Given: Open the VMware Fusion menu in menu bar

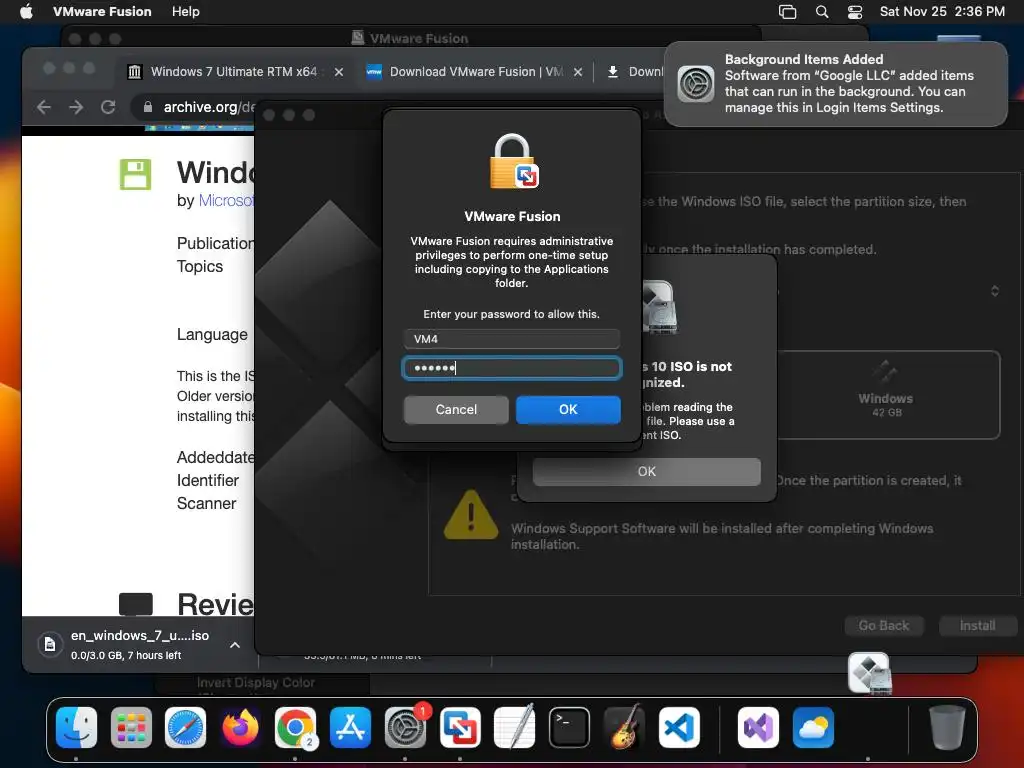Looking at the screenshot, I should pos(102,12).
